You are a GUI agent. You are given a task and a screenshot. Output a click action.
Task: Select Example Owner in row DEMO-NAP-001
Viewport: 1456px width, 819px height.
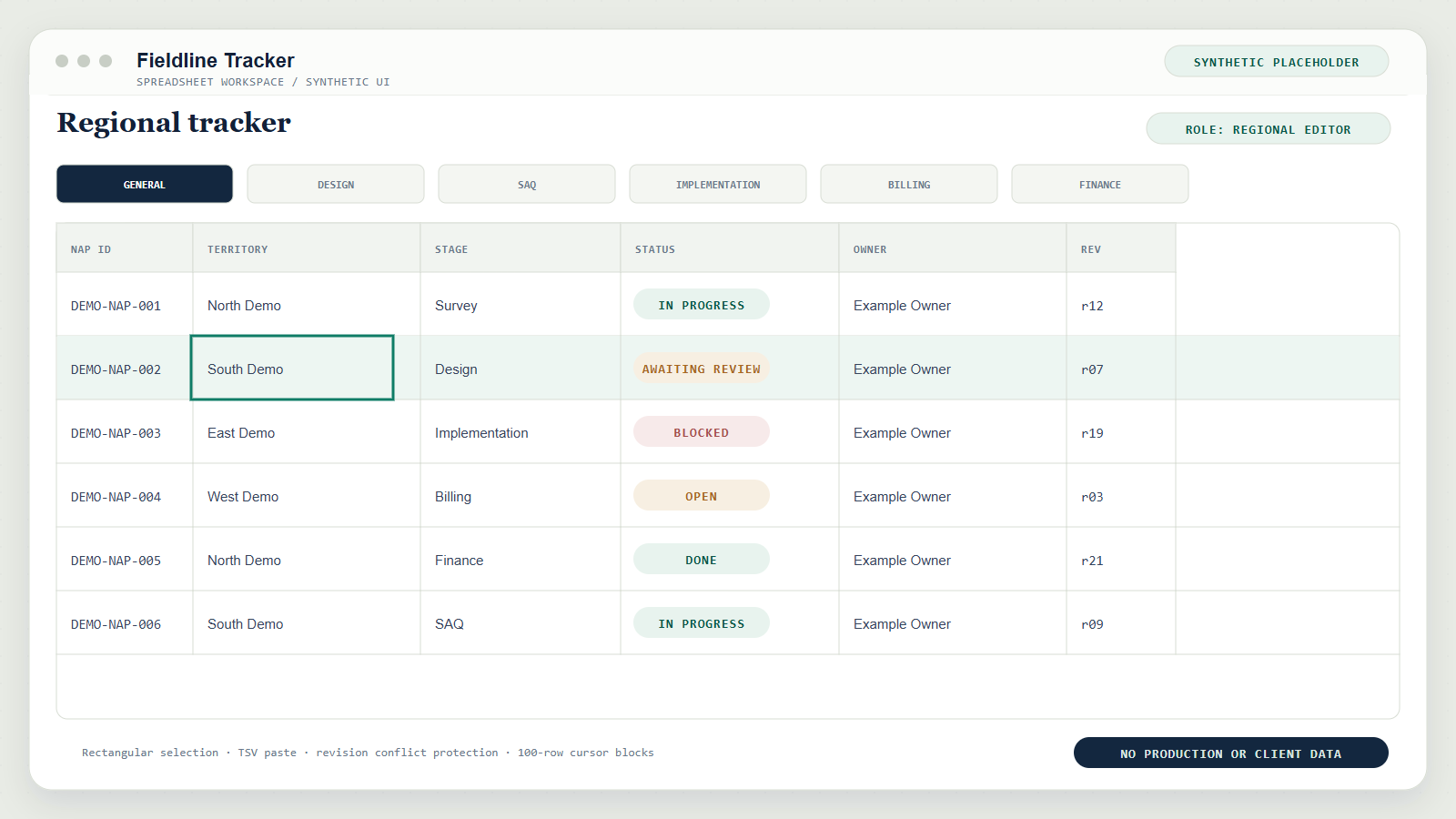pos(953,305)
